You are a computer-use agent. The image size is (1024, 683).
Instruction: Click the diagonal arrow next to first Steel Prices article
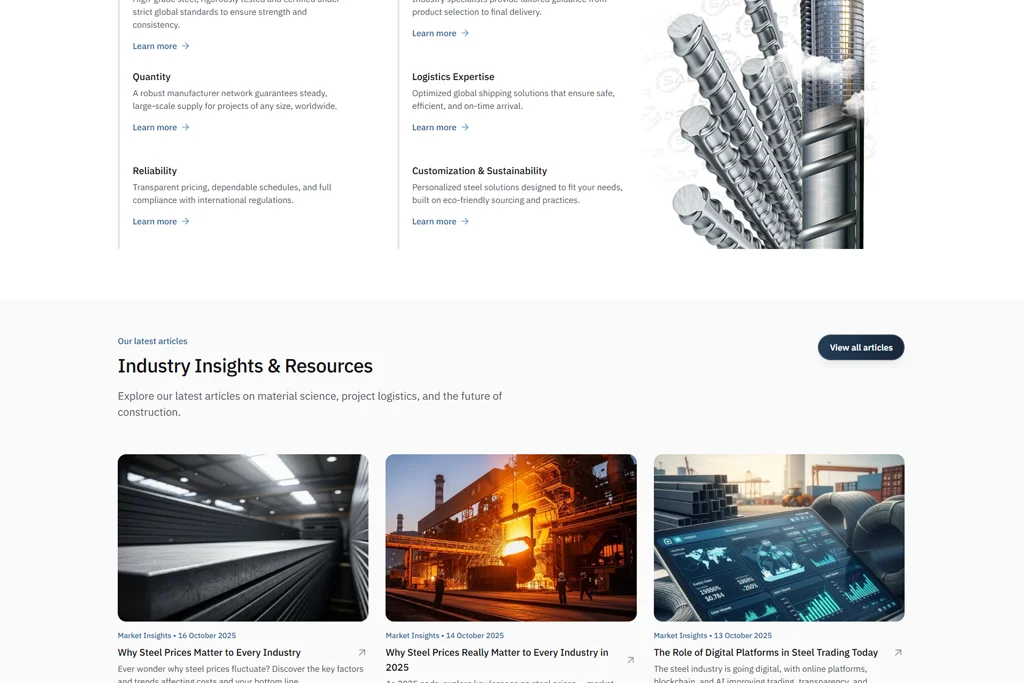click(x=362, y=652)
